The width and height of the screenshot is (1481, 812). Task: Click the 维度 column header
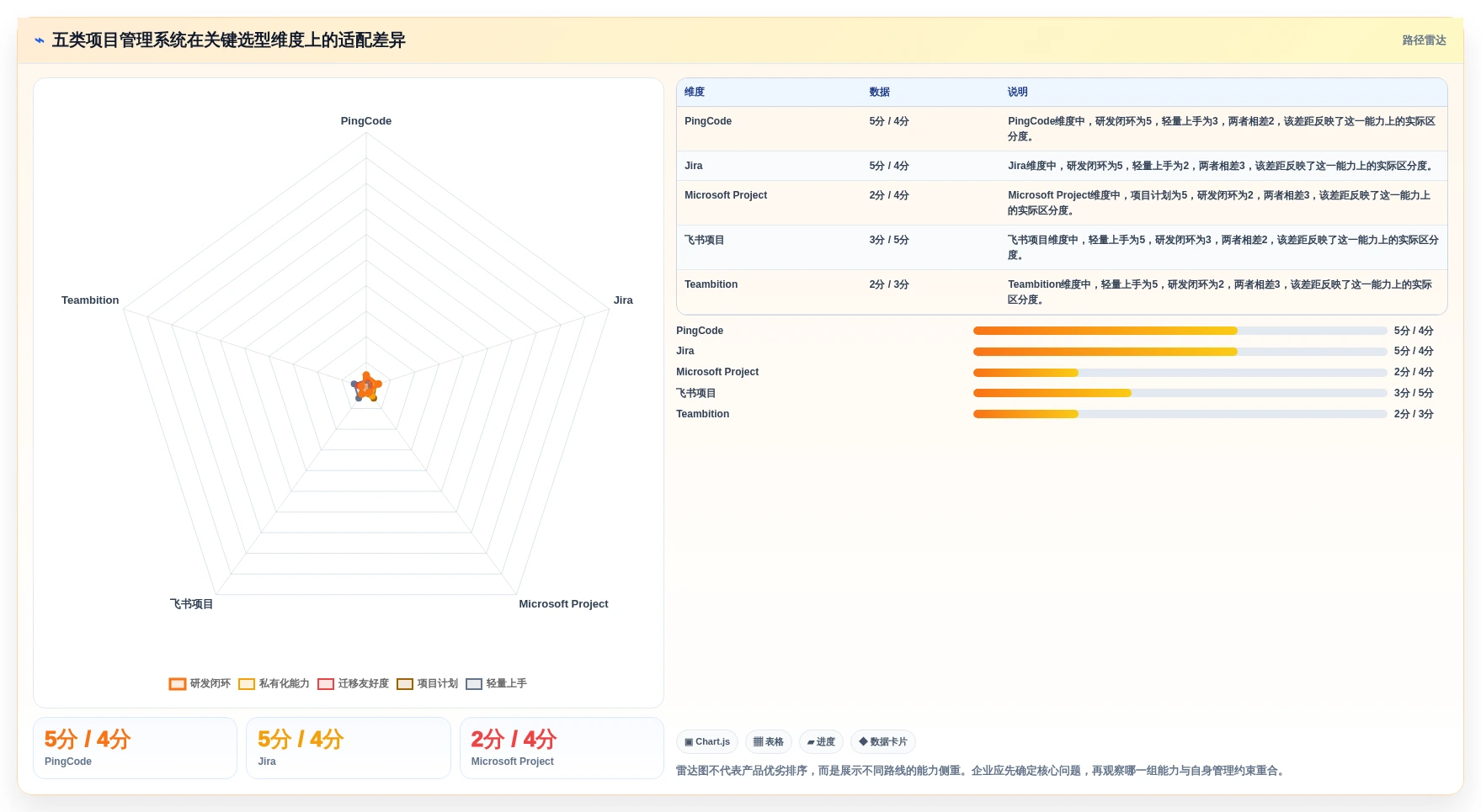[695, 93]
